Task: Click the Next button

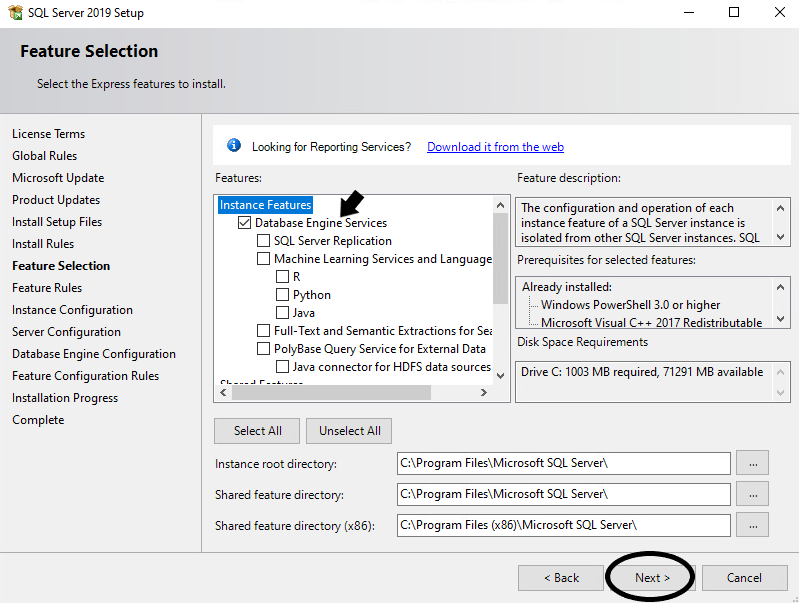Action: [x=652, y=578]
